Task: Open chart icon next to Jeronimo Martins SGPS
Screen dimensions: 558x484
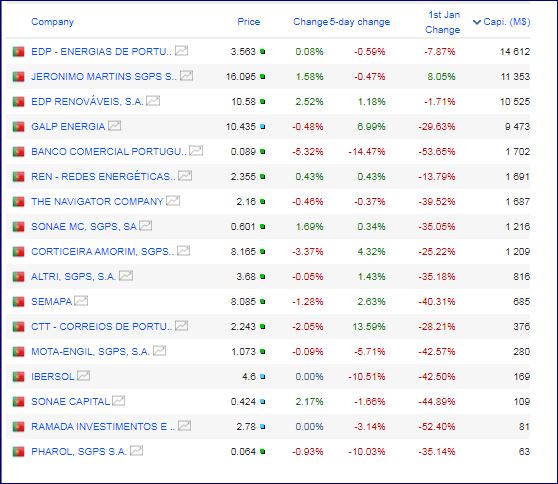Action: (x=186, y=76)
